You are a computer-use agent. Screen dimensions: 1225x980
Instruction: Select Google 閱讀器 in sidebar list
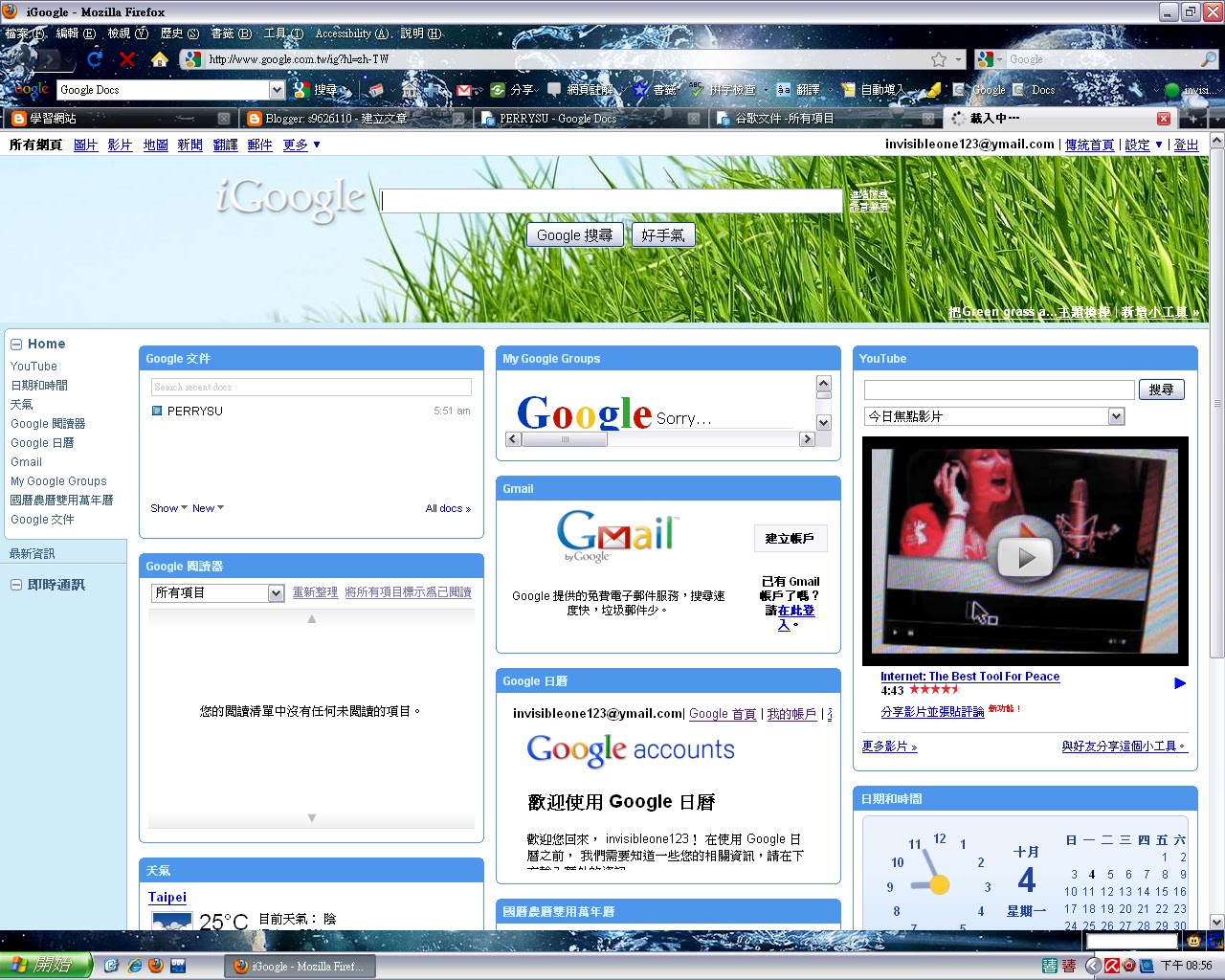(x=48, y=424)
